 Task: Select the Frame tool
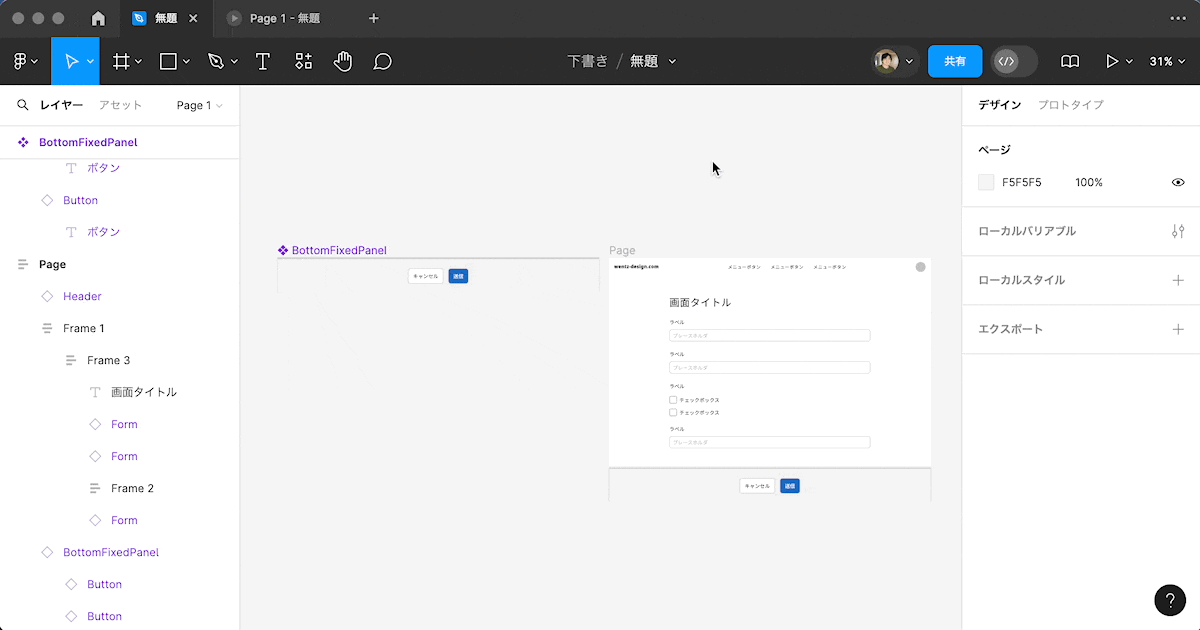121,62
